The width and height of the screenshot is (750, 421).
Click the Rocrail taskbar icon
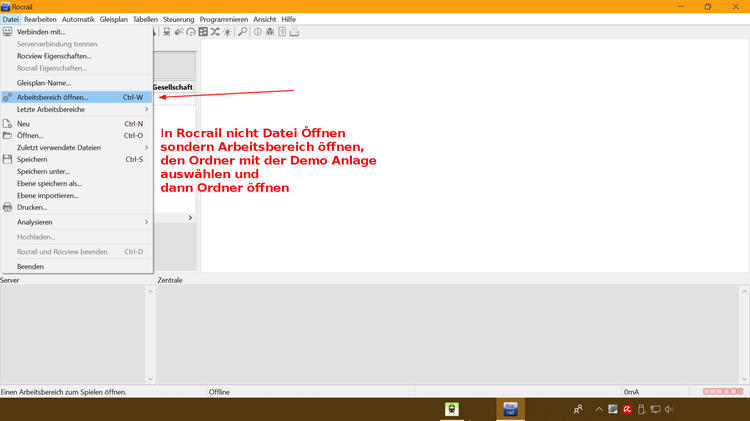pyautogui.click(x=510, y=409)
